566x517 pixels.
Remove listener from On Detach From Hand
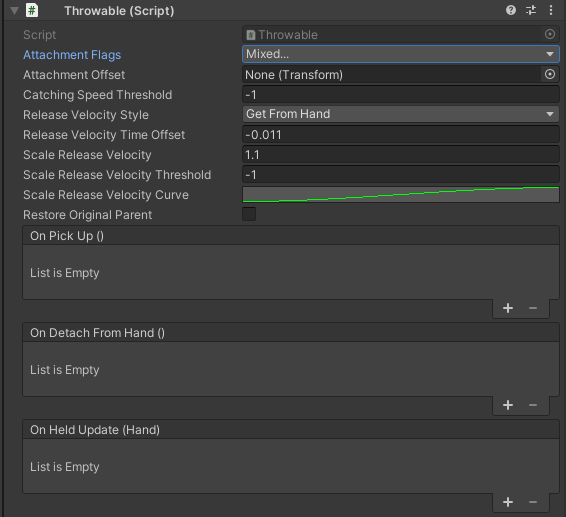(x=533, y=405)
